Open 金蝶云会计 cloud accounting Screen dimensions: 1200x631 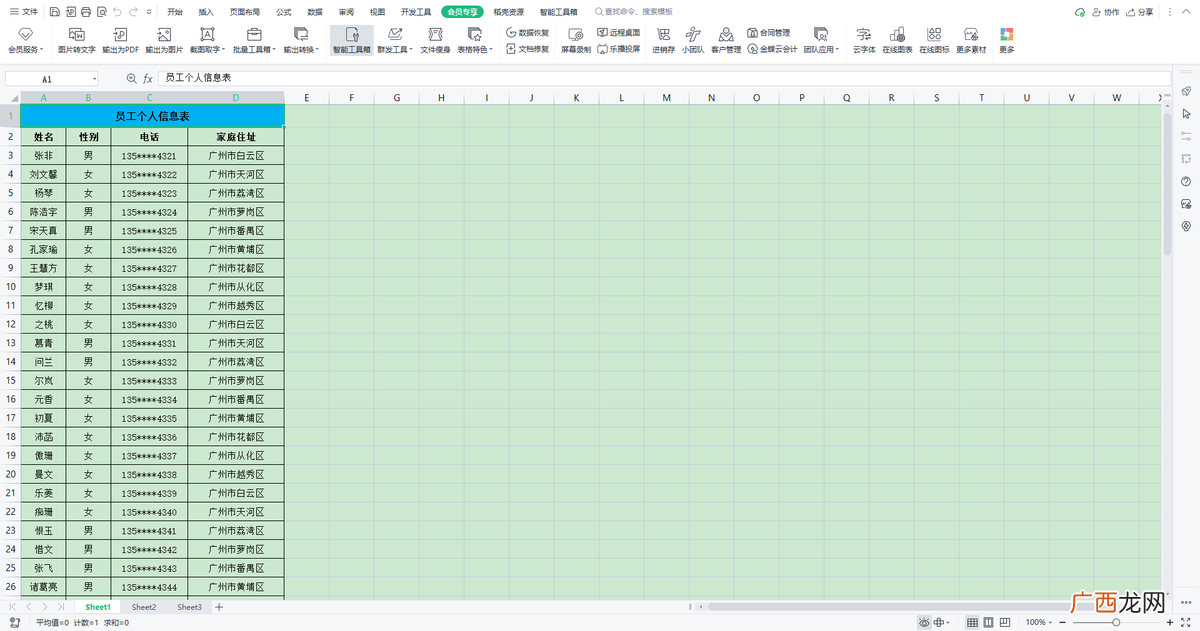(x=772, y=48)
